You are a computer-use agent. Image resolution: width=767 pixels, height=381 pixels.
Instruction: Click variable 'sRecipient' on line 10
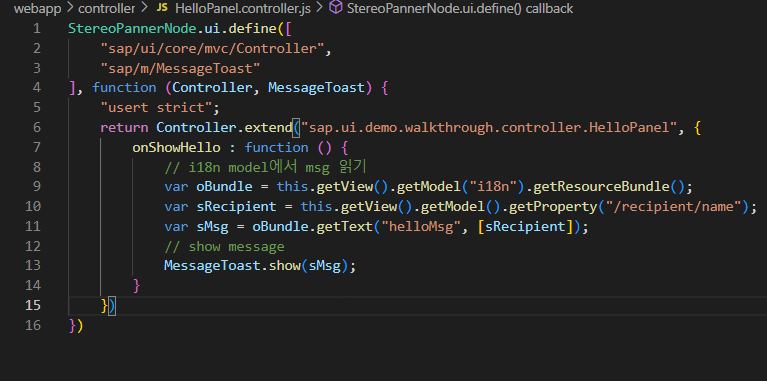[236, 206]
